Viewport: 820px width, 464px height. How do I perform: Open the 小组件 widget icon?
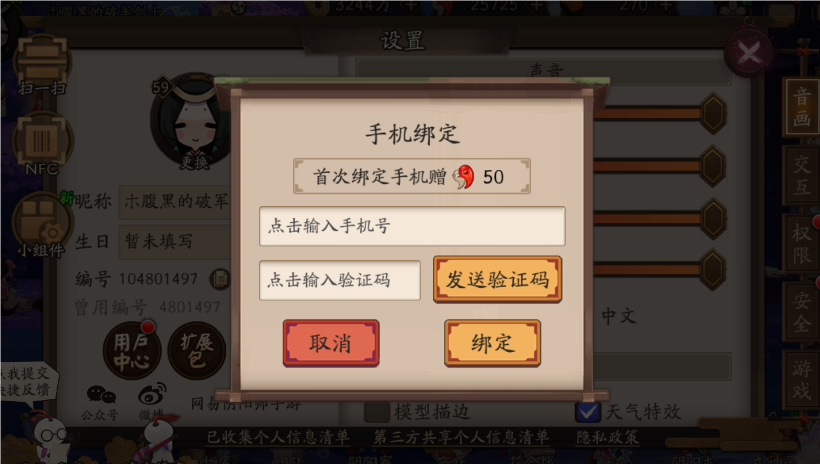pyautogui.click(x=41, y=225)
